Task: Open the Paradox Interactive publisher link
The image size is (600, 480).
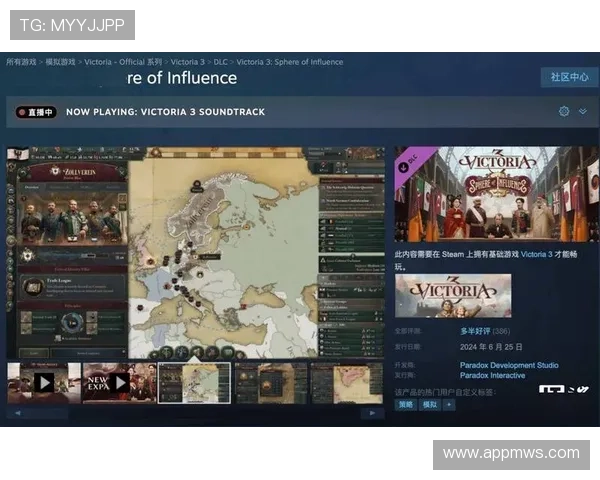Action: (x=494, y=375)
